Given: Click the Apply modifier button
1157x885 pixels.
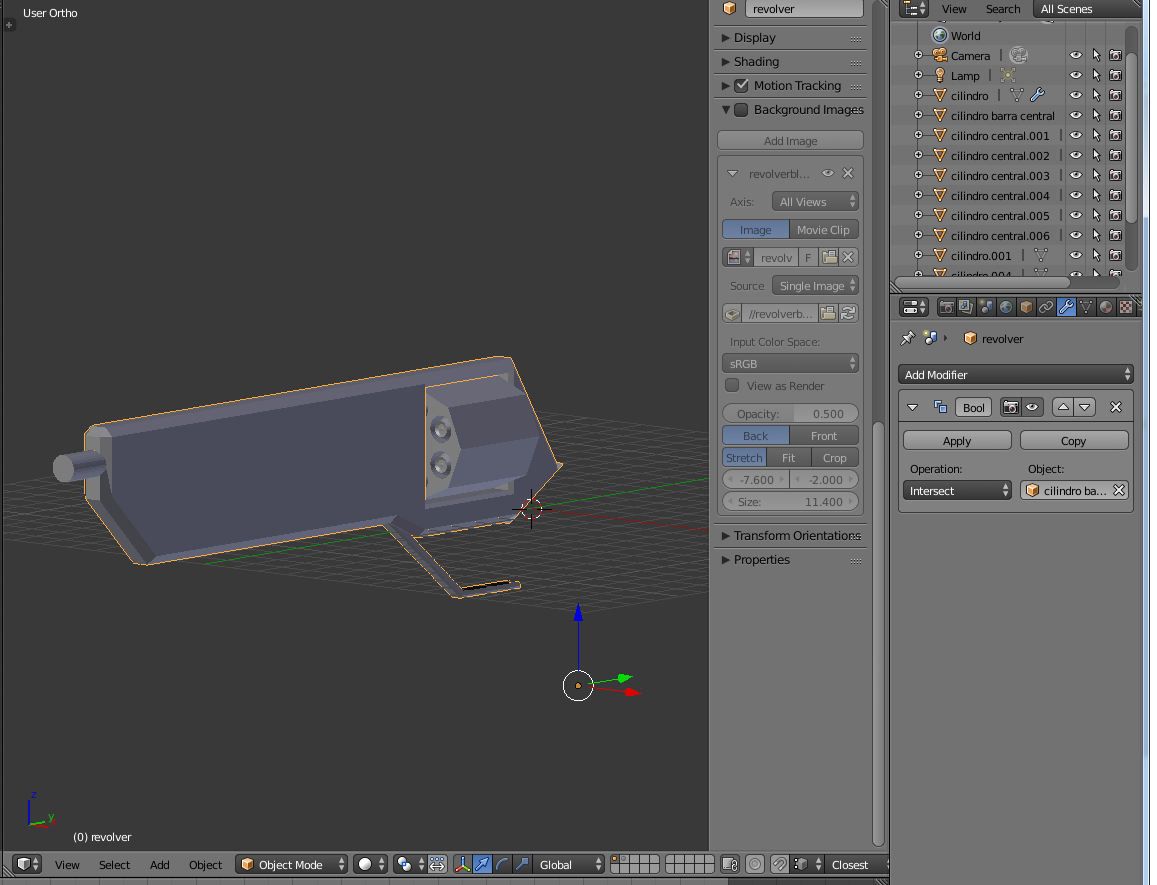Looking at the screenshot, I should pos(957,441).
